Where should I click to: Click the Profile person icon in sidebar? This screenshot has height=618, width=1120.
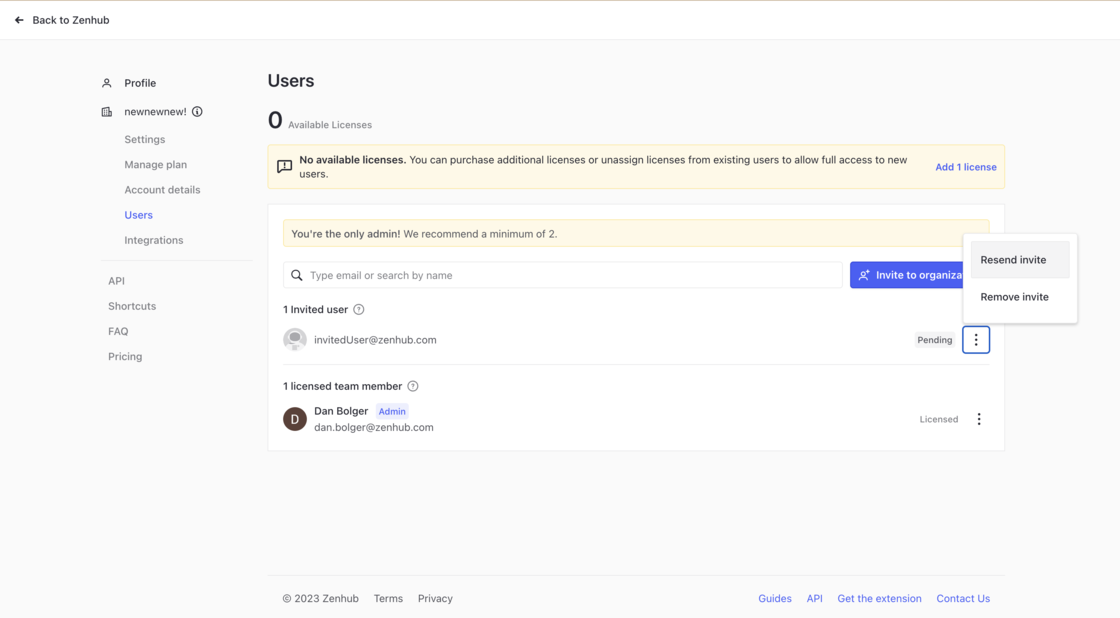click(106, 83)
